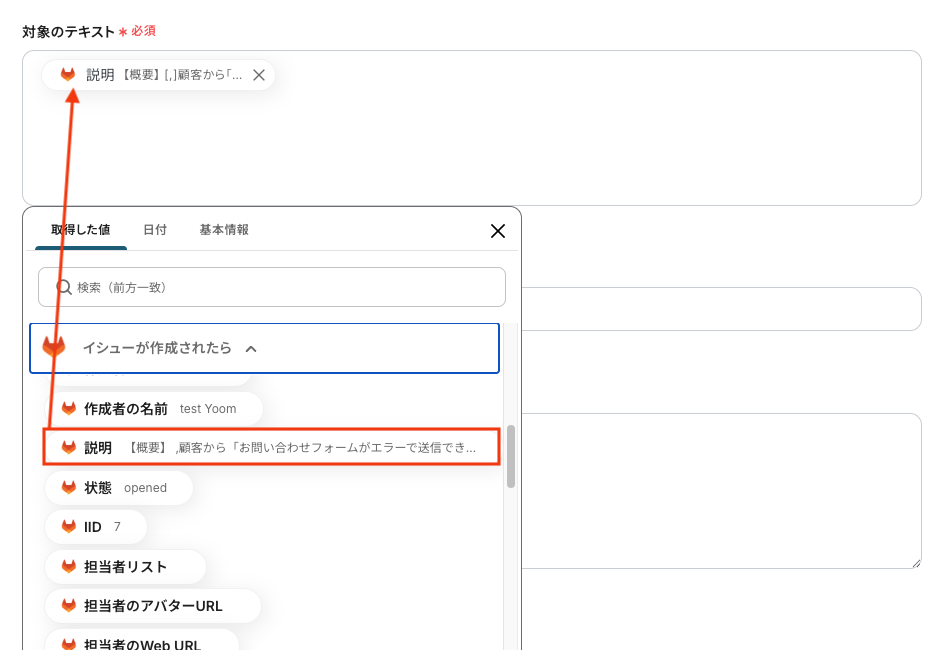Click the search magnifier icon
This screenshot has width=946, height=650.
[64, 287]
